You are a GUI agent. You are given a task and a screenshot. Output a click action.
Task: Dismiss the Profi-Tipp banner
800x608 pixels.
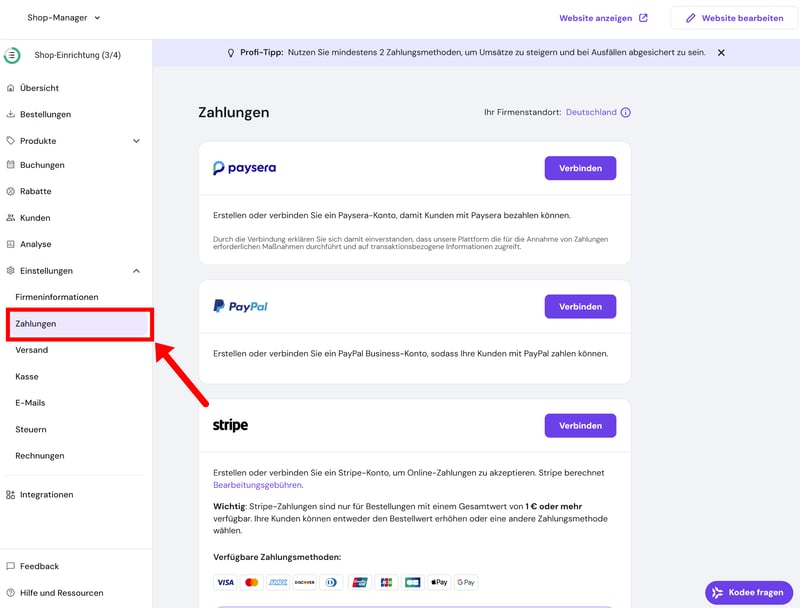[721, 52]
